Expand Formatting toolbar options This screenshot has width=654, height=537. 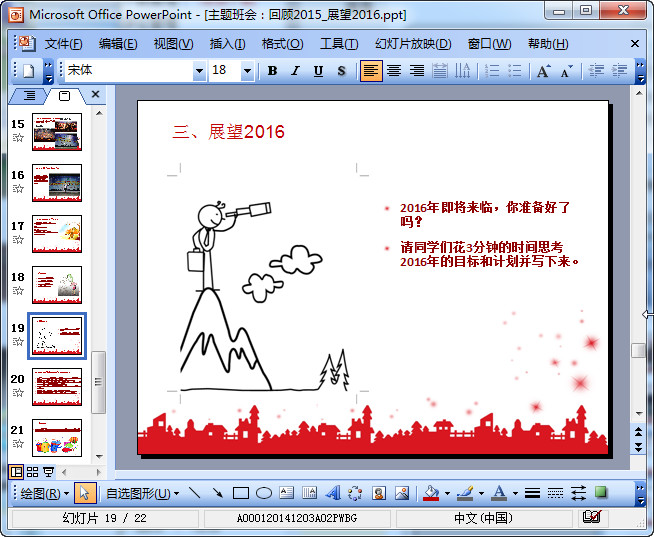pos(640,72)
